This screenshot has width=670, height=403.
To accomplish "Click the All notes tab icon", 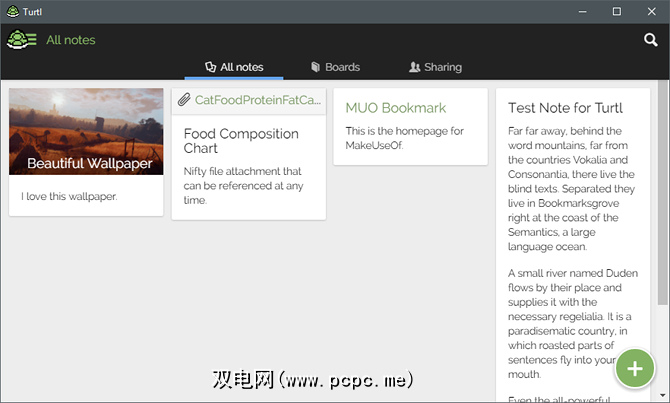I will pos(210,67).
